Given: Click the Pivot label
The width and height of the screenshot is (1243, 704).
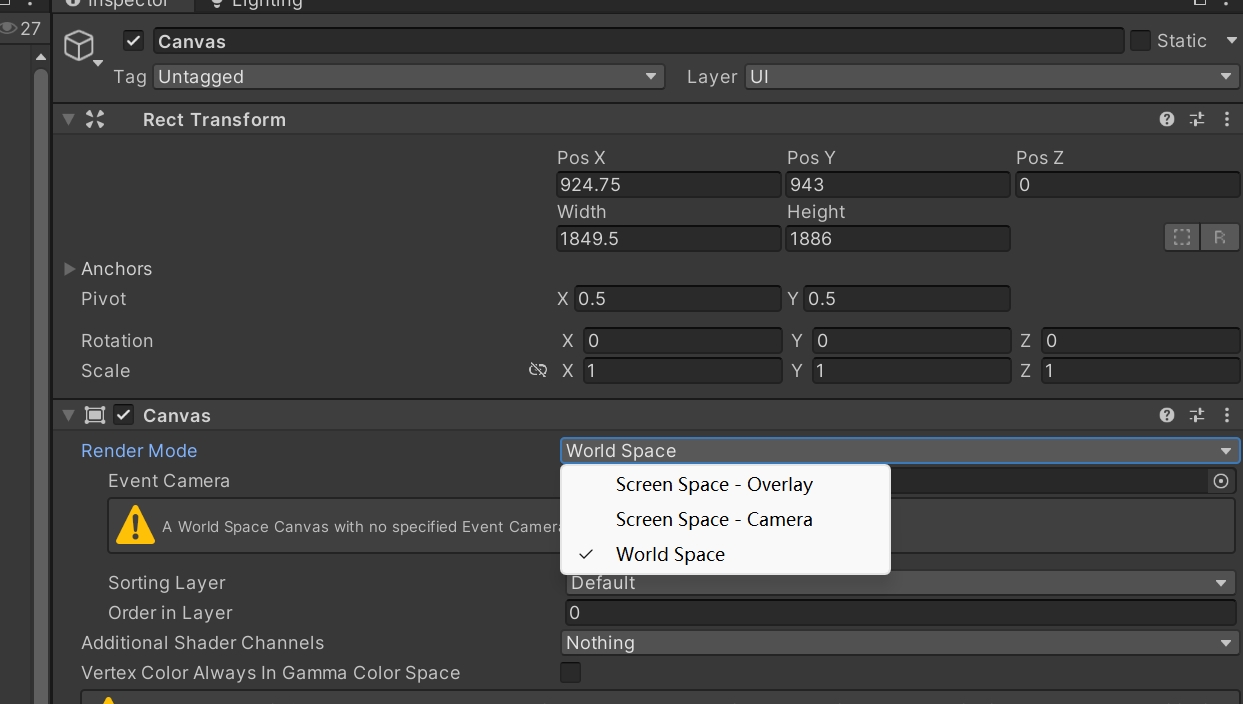Looking at the screenshot, I should 104,299.
